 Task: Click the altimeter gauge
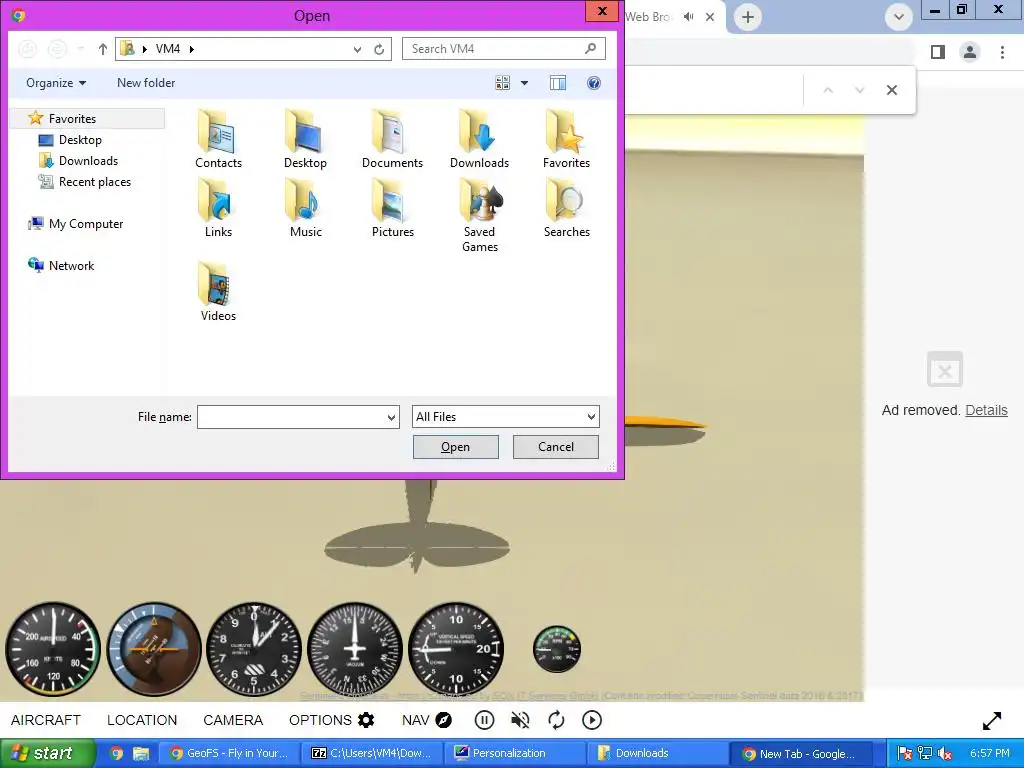(254, 648)
